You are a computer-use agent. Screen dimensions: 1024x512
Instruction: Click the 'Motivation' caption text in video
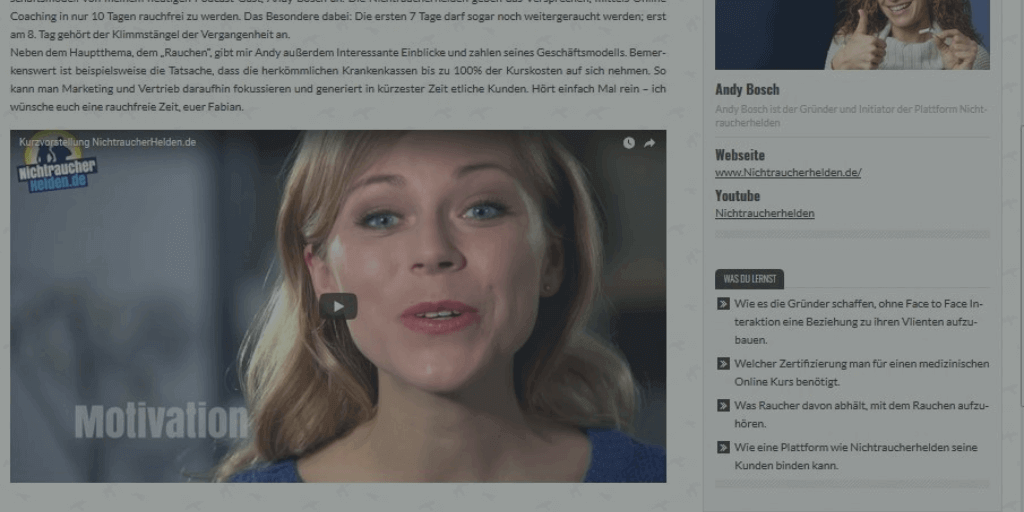point(161,420)
